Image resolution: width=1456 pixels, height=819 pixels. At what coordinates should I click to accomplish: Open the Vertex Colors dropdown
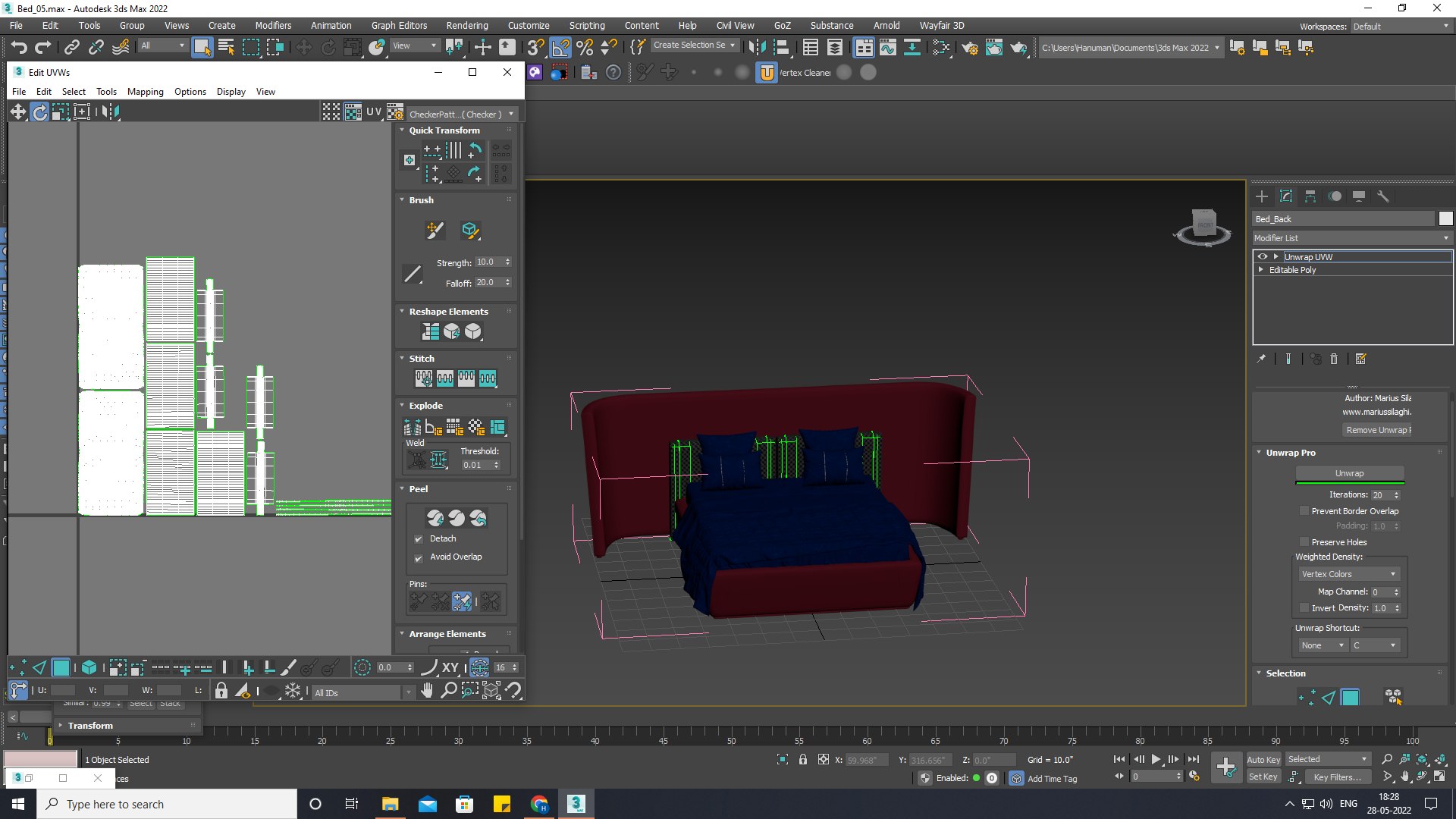(x=1349, y=574)
